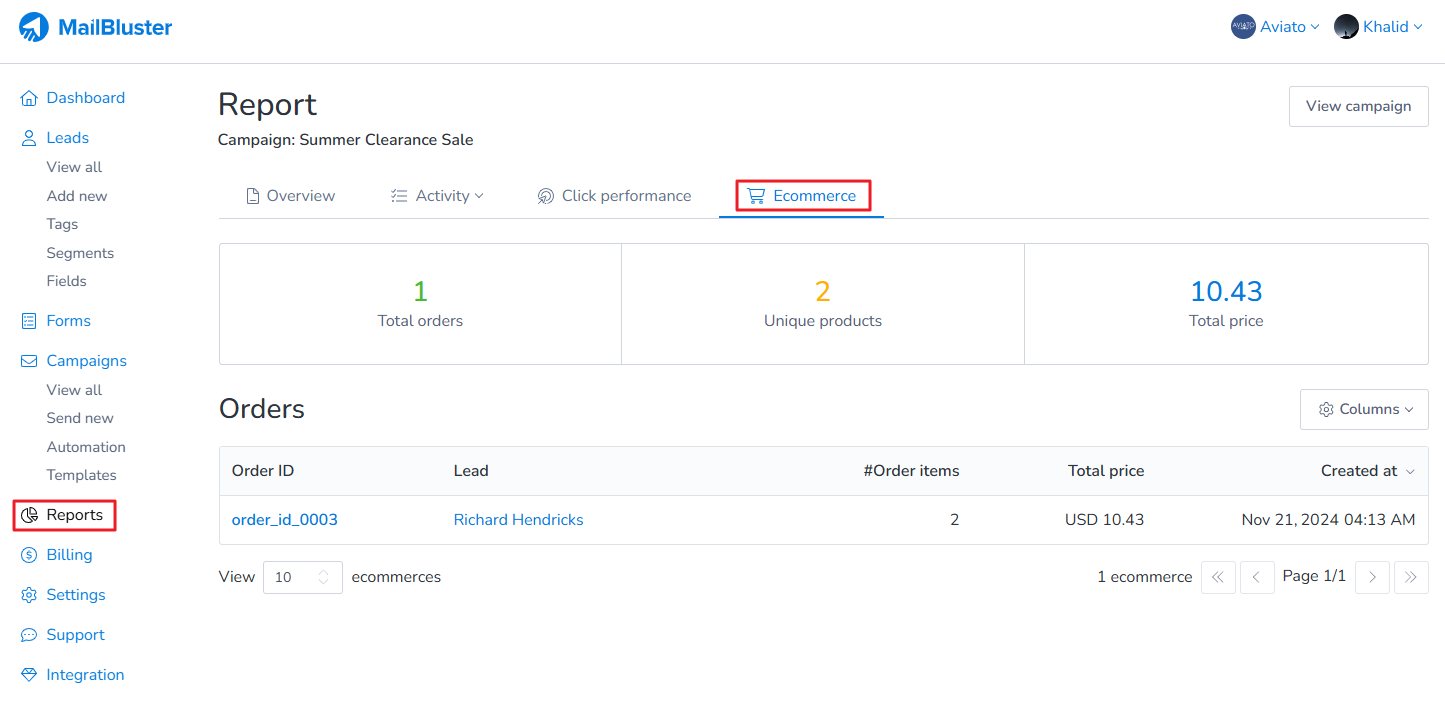Open order_id_0003 order link
This screenshot has height=716, width=1445.
click(x=285, y=520)
